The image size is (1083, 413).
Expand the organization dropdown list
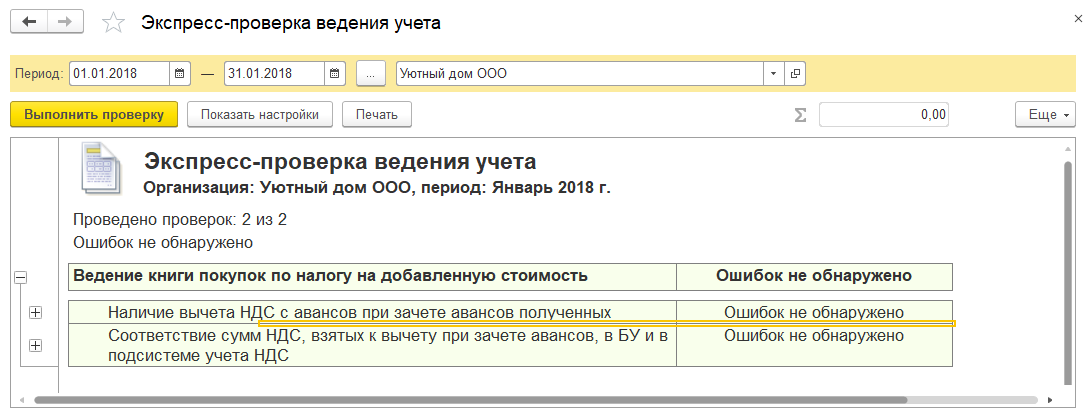(774, 73)
